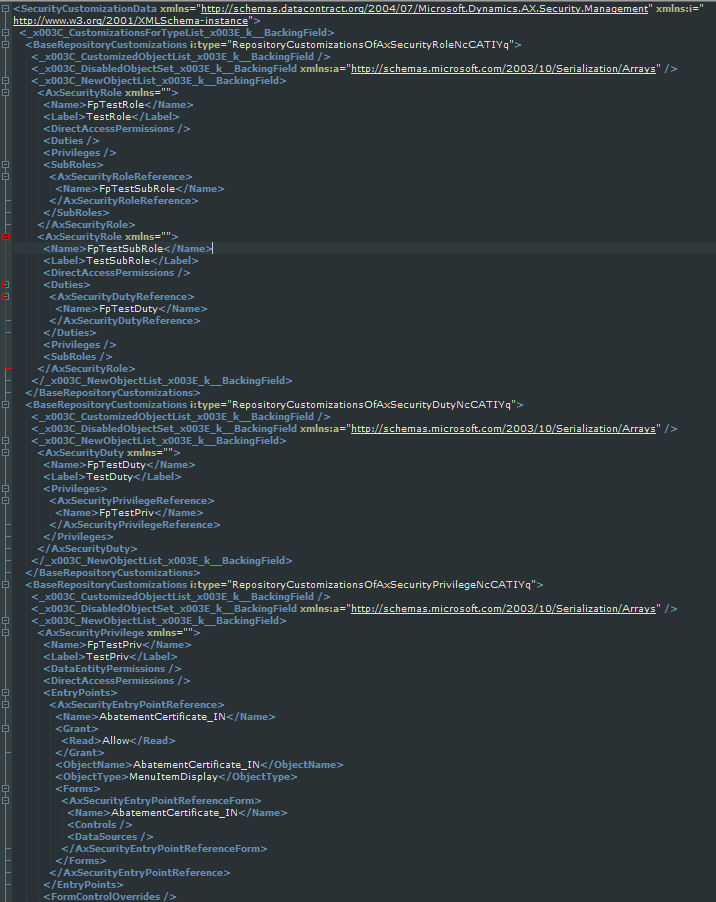Click FpTestDuty inside AxSecurityDutyReference
The width and height of the screenshot is (716, 902).
(128, 309)
